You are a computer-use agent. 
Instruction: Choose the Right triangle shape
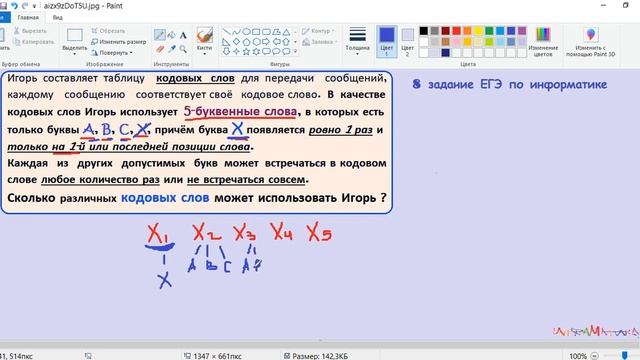pos(227,42)
